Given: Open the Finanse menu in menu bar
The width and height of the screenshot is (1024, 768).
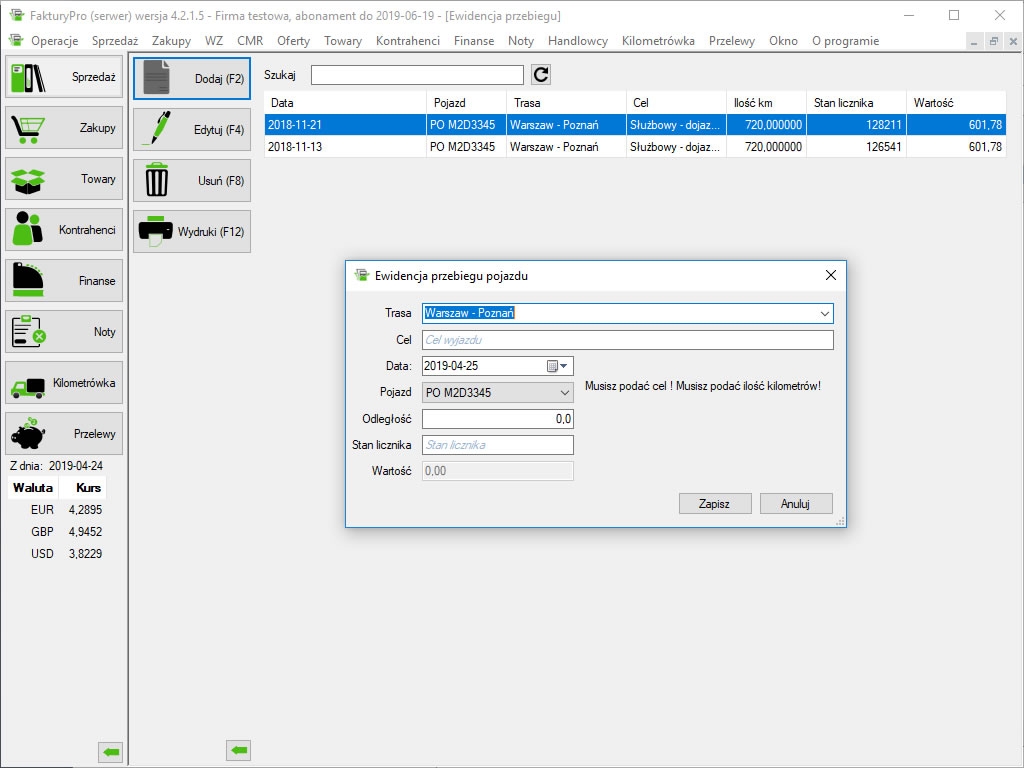Looking at the screenshot, I should [x=473, y=41].
